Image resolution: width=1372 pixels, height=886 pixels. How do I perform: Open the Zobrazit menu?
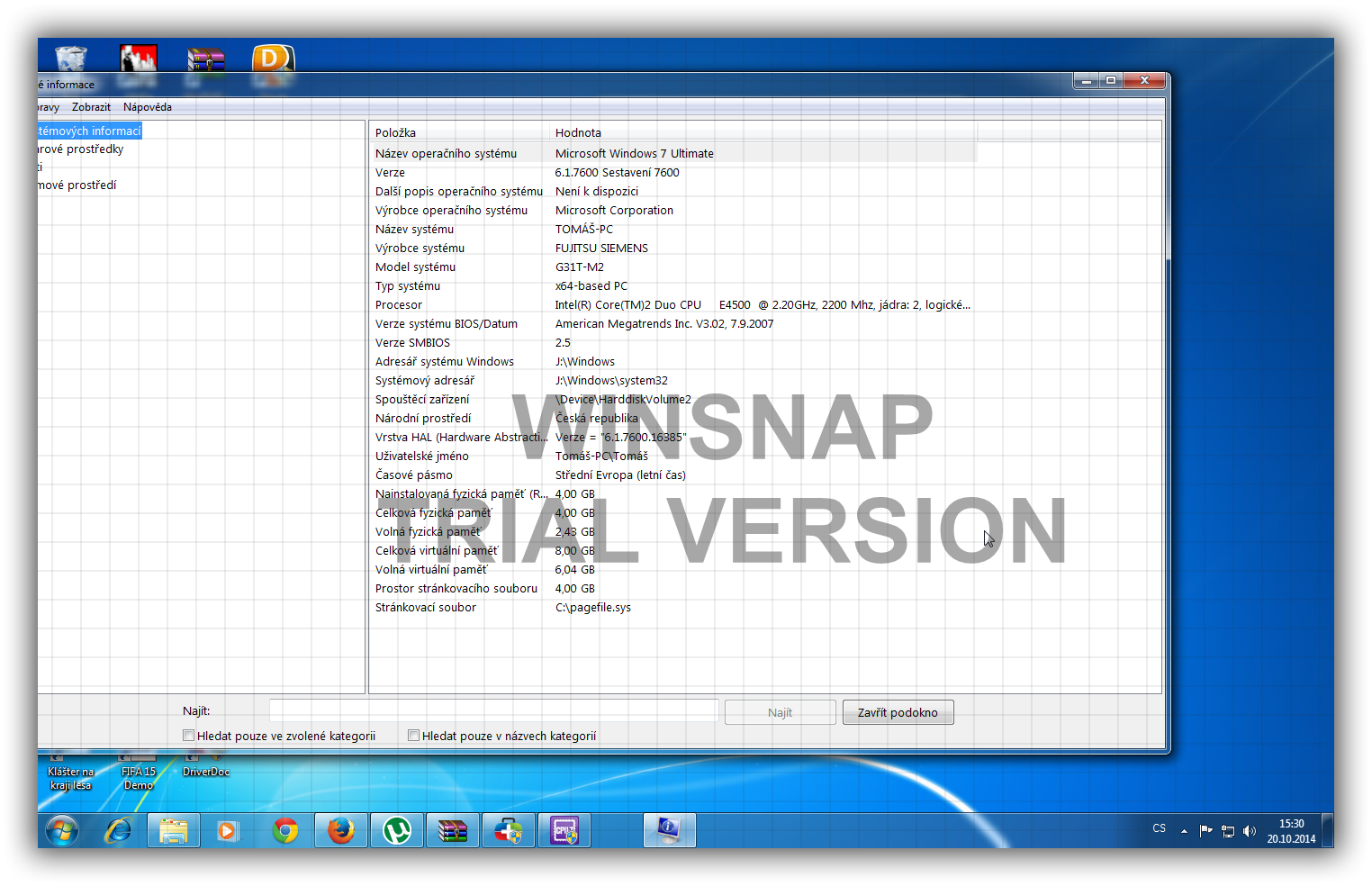pyautogui.click(x=91, y=107)
